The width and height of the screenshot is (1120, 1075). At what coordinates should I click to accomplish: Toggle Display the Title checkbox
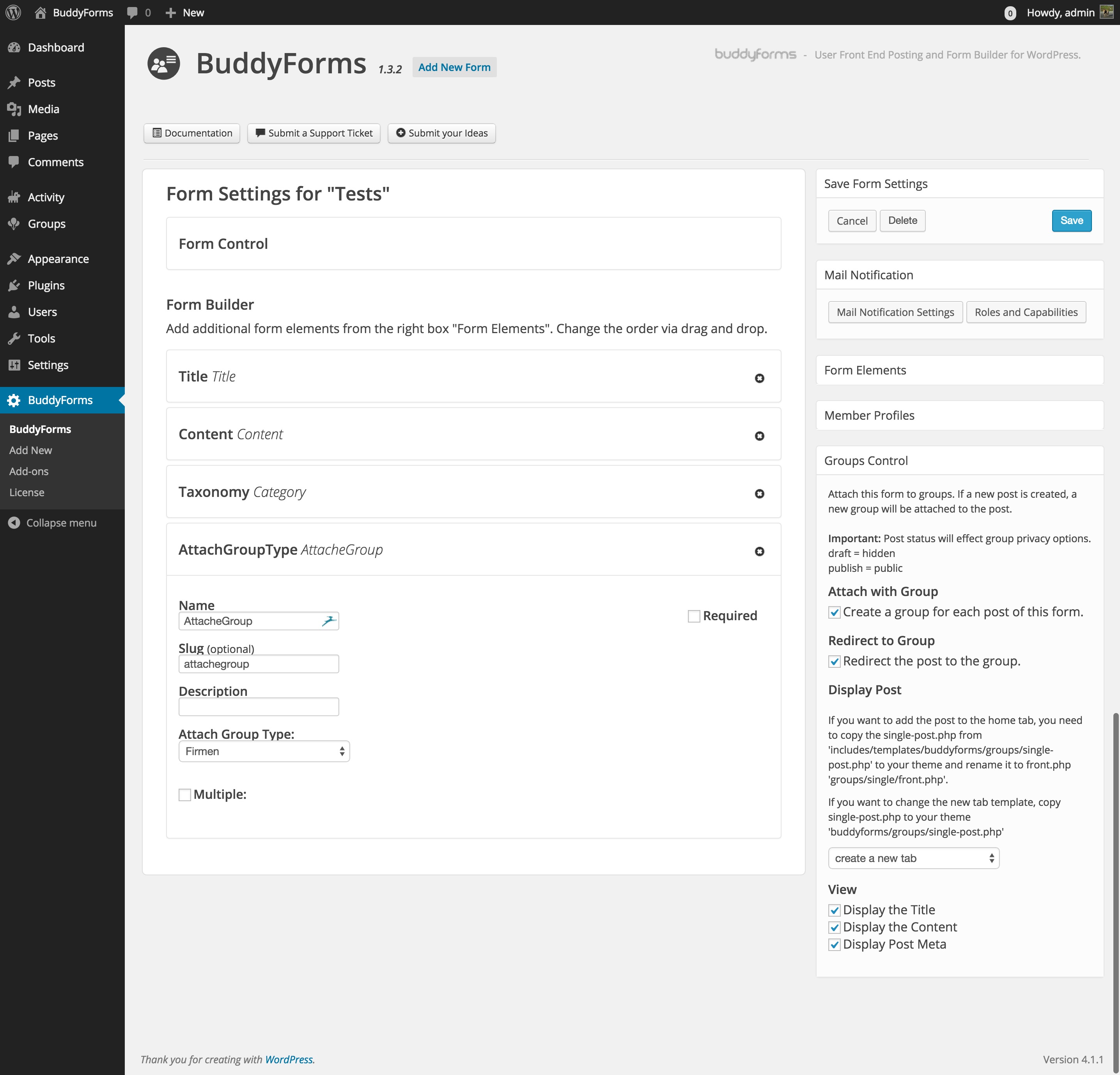(x=834, y=910)
